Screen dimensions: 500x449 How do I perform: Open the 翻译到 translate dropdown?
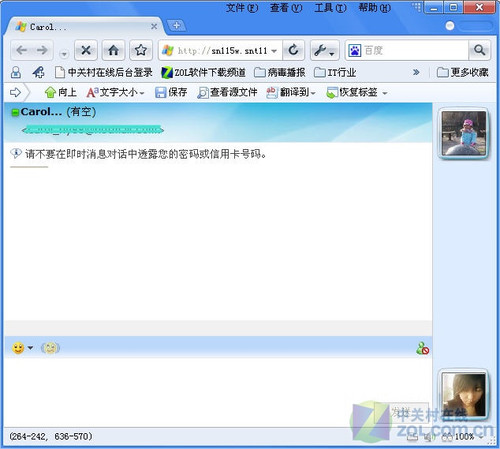tap(291, 92)
